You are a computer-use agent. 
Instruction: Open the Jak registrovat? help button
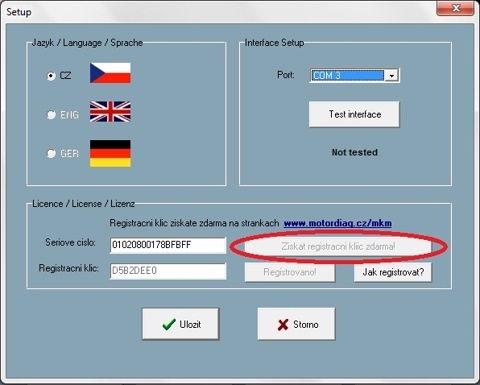pyautogui.click(x=393, y=272)
